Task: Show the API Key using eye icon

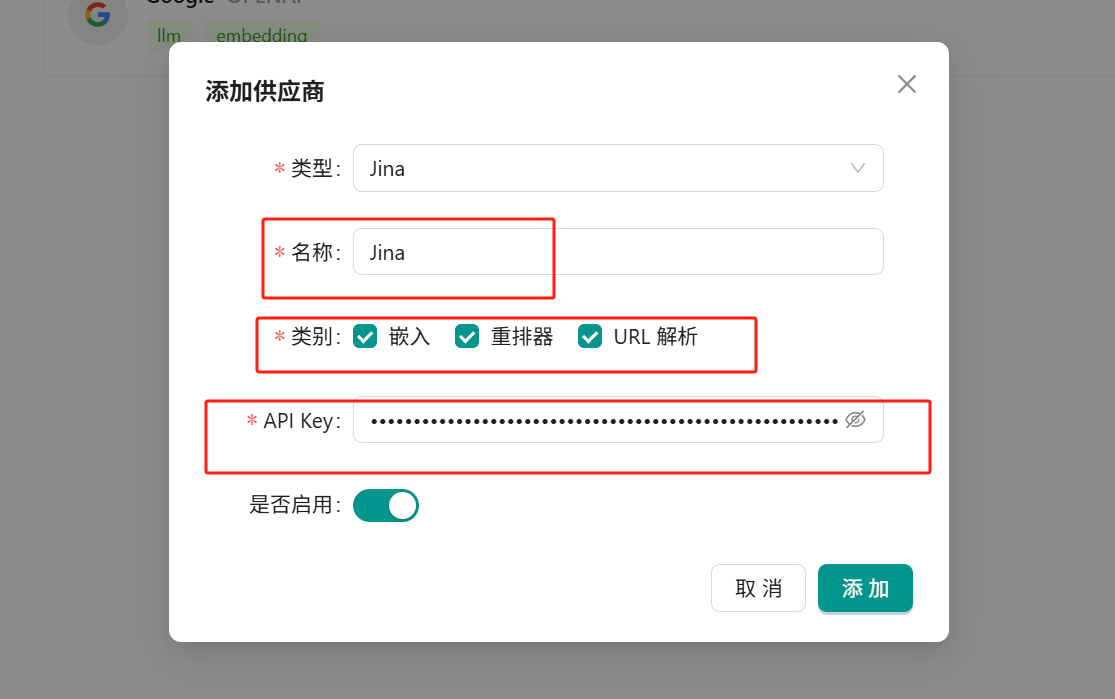Action: (854, 420)
